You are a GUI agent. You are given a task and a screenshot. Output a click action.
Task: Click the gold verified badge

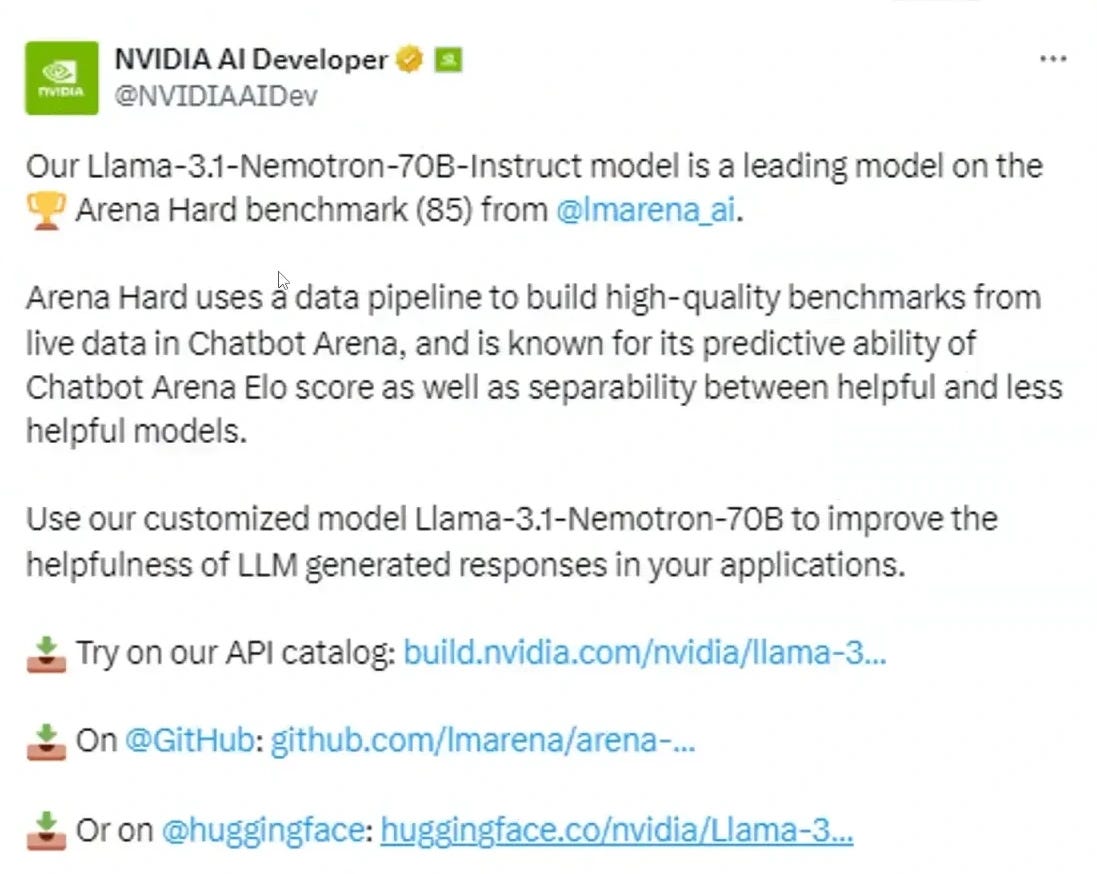pyautogui.click(x=409, y=59)
